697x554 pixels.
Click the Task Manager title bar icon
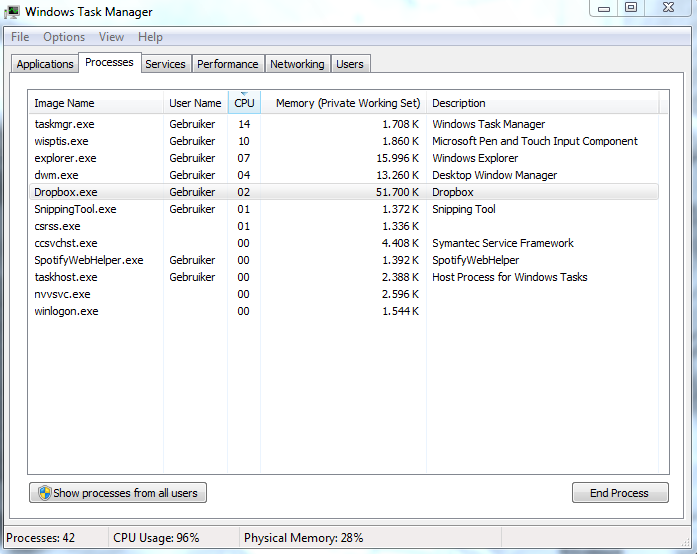click(12, 12)
